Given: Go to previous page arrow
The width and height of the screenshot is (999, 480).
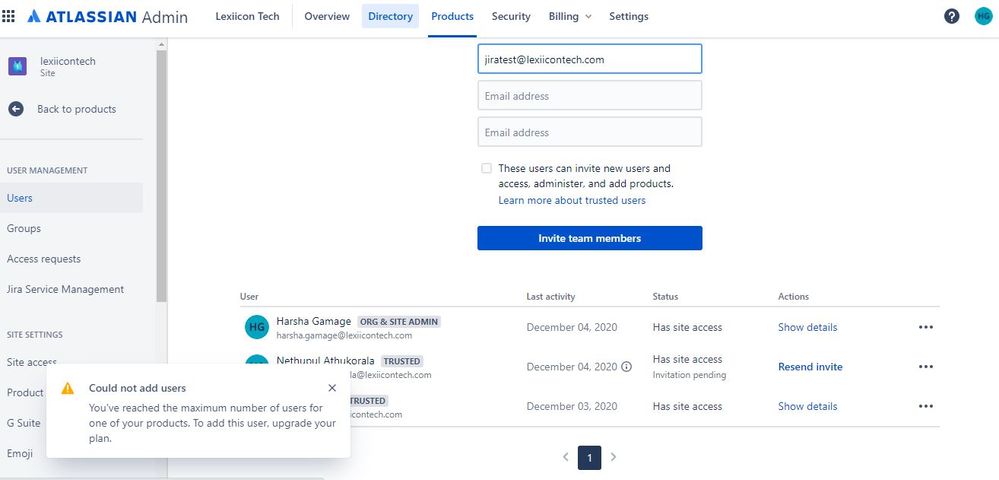Looking at the screenshot, I should [565, 457].
